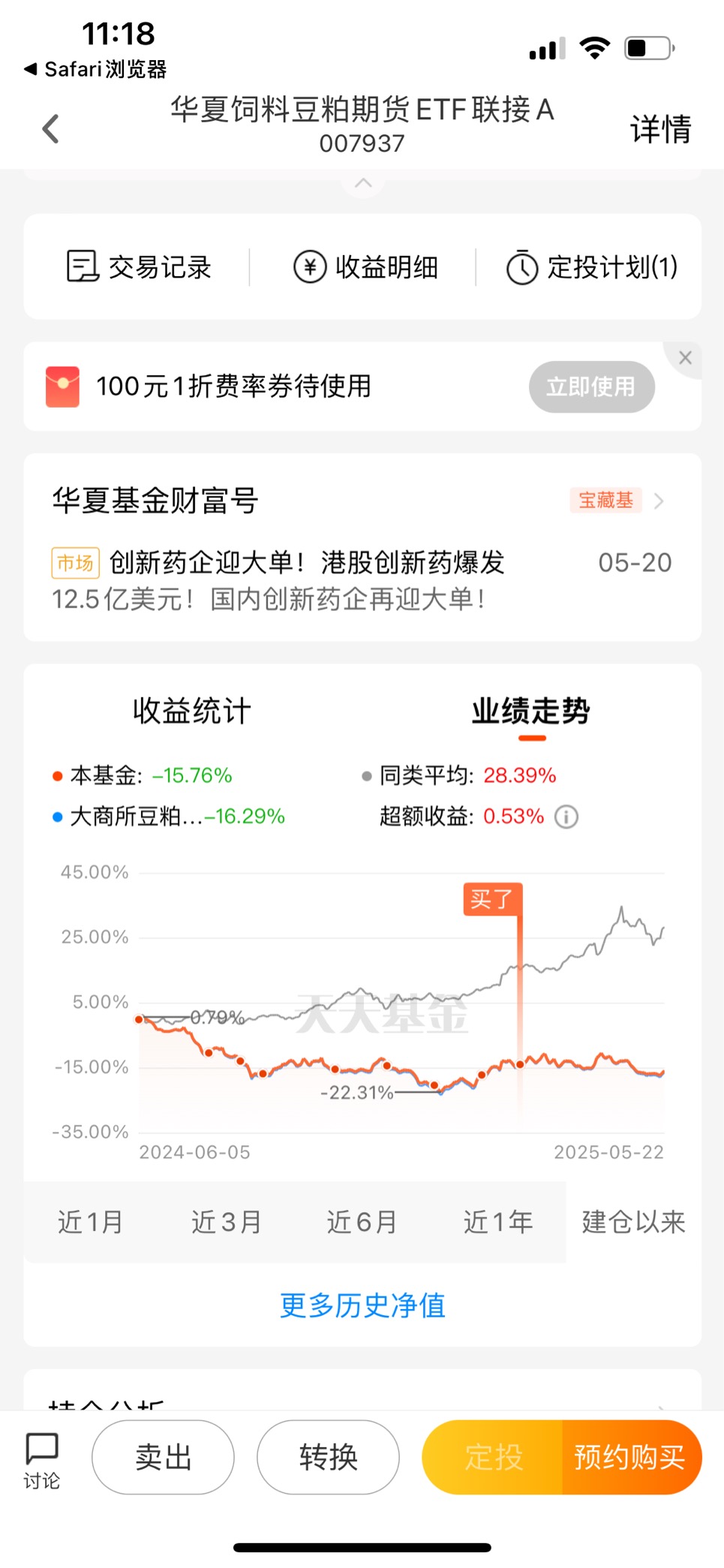
Task: Return to Safari浏览器 via status bar
Action: pyautogui.click(x=95, y=69)
